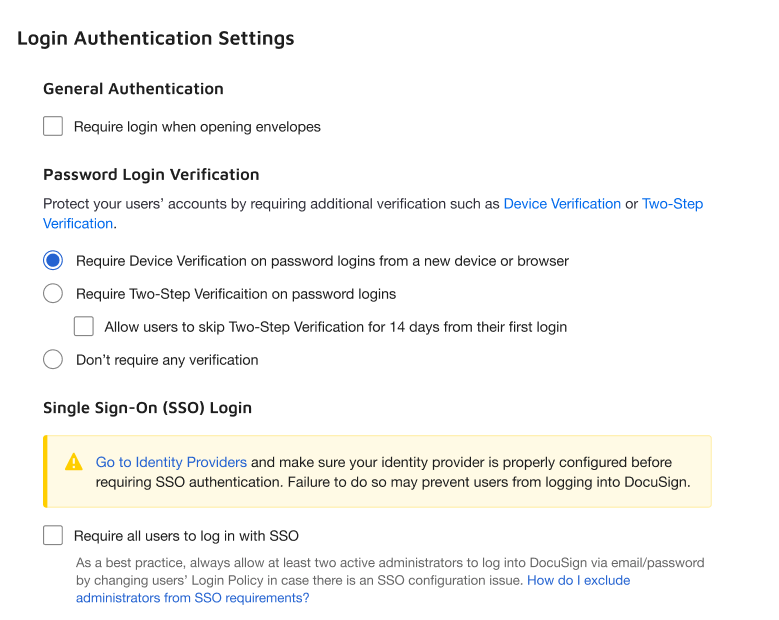Open the Device Verification link

[x=562, y=204]
